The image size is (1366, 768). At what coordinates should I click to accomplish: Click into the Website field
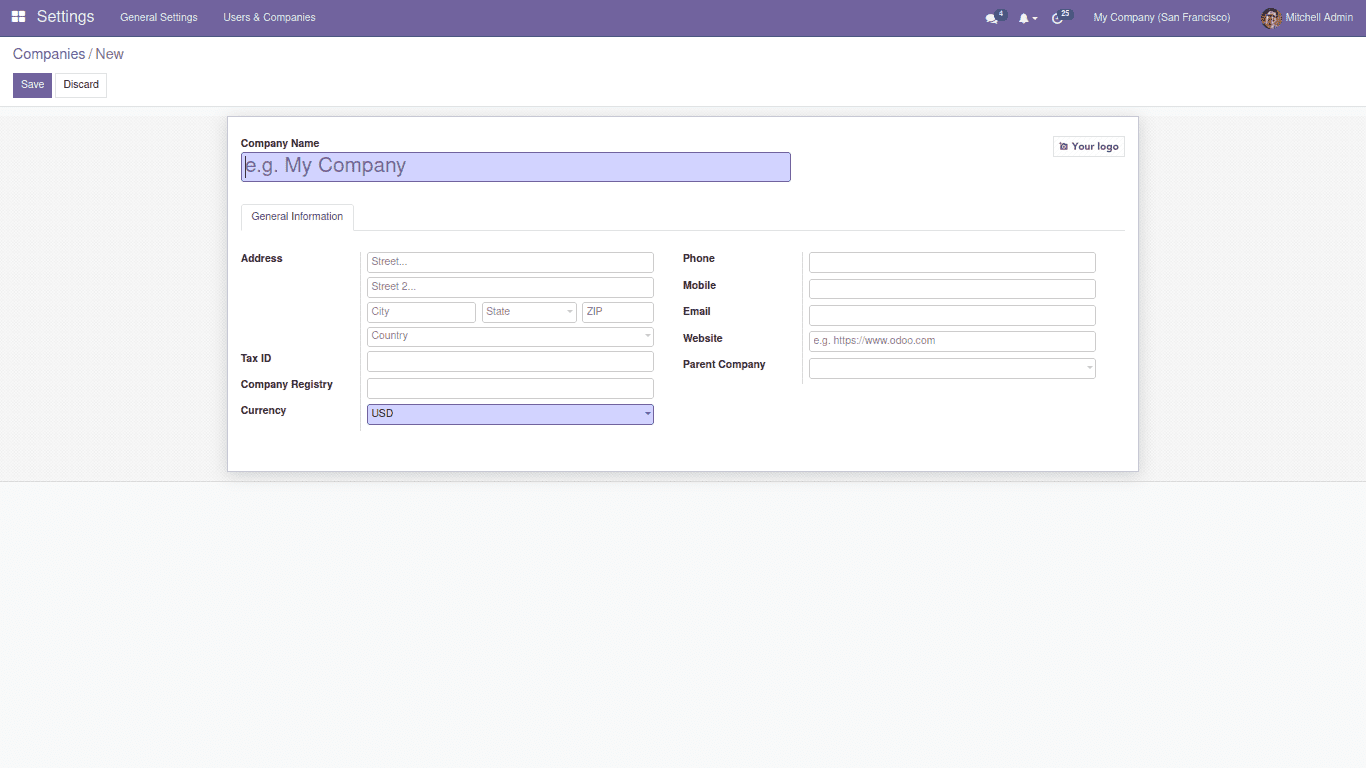click(x=951, y=341)
